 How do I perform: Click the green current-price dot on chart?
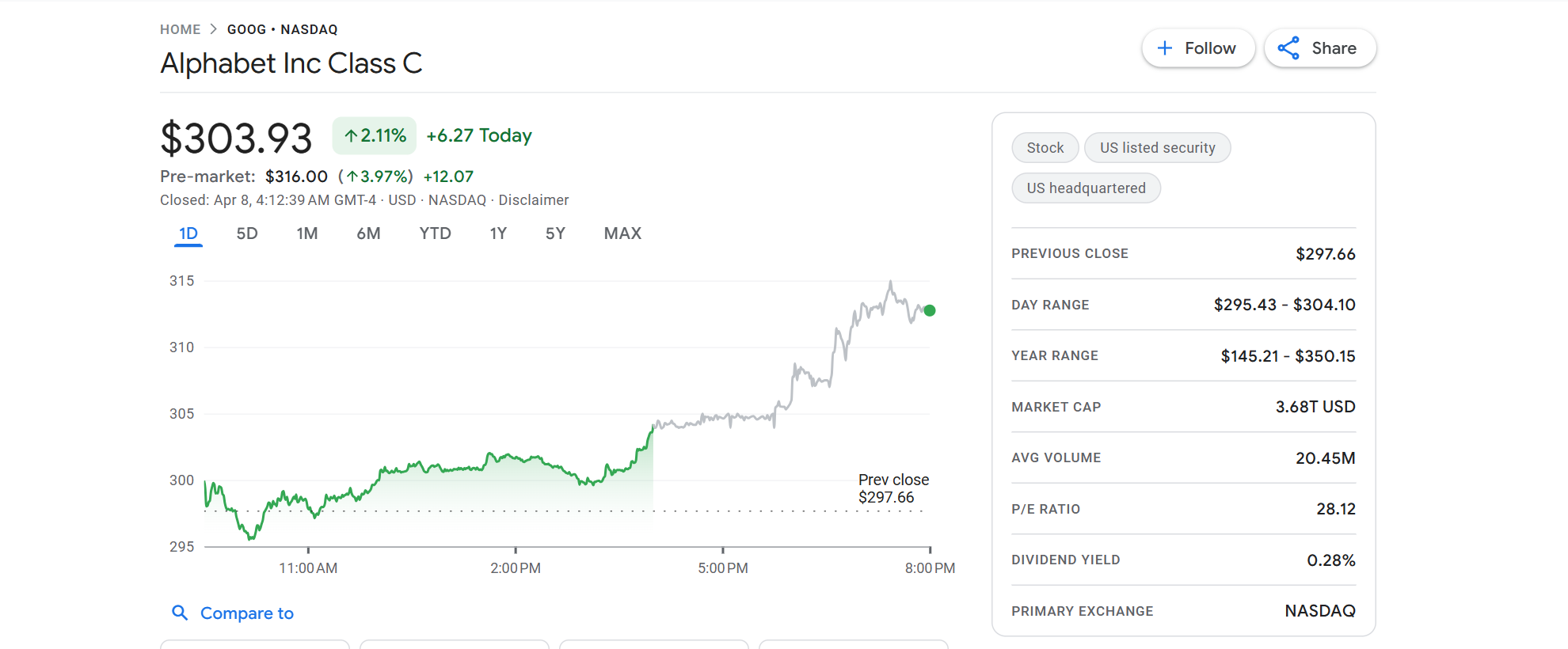[930, 310]
